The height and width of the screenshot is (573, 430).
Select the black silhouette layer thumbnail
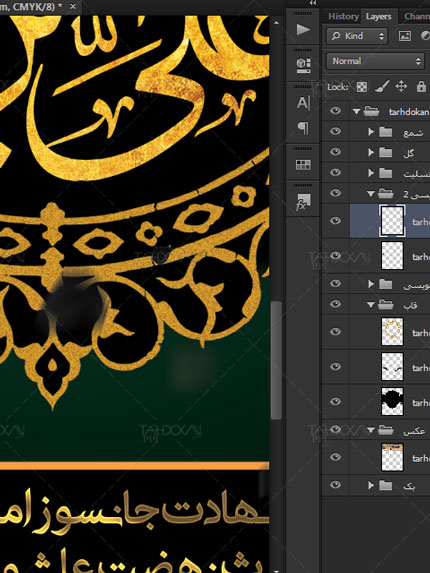[392, 402]
